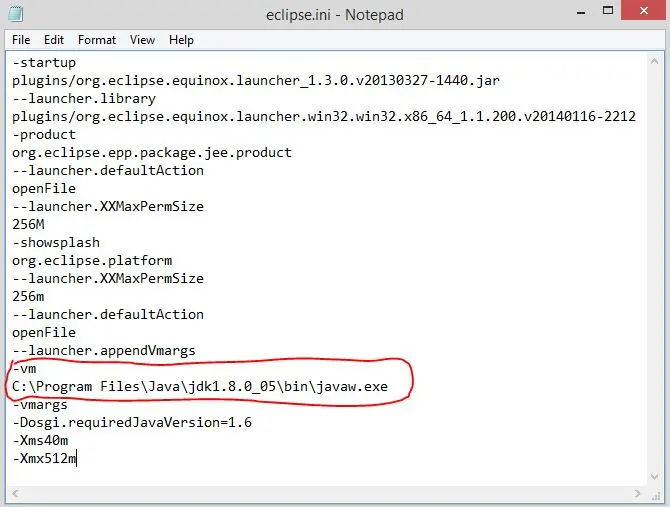
Task: Click the window resize grip corner
Action: click(x=655, y=495)
